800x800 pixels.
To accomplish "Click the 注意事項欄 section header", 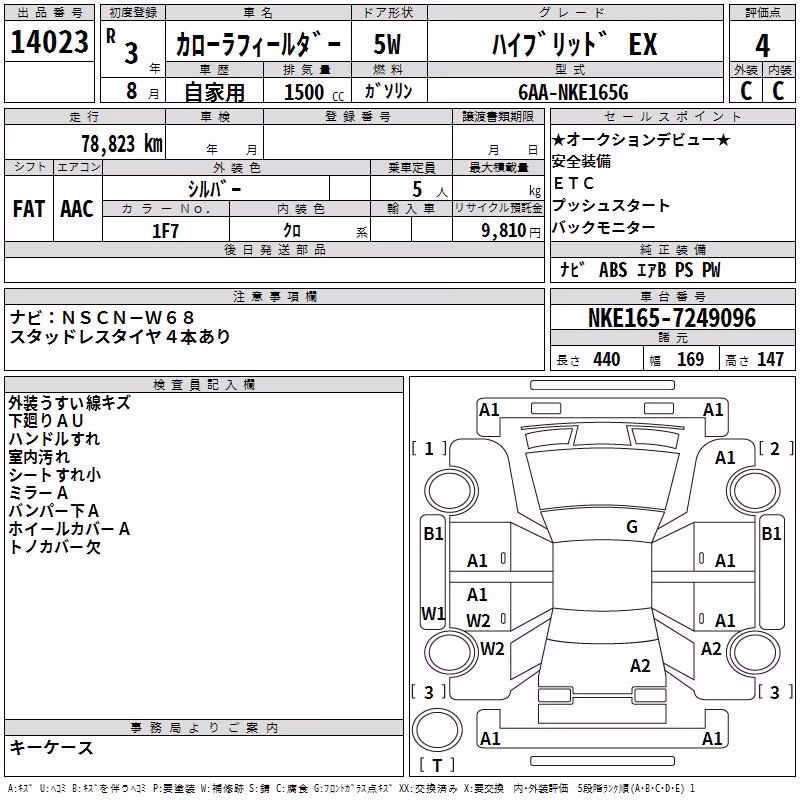I will click(x=274, y=296).
